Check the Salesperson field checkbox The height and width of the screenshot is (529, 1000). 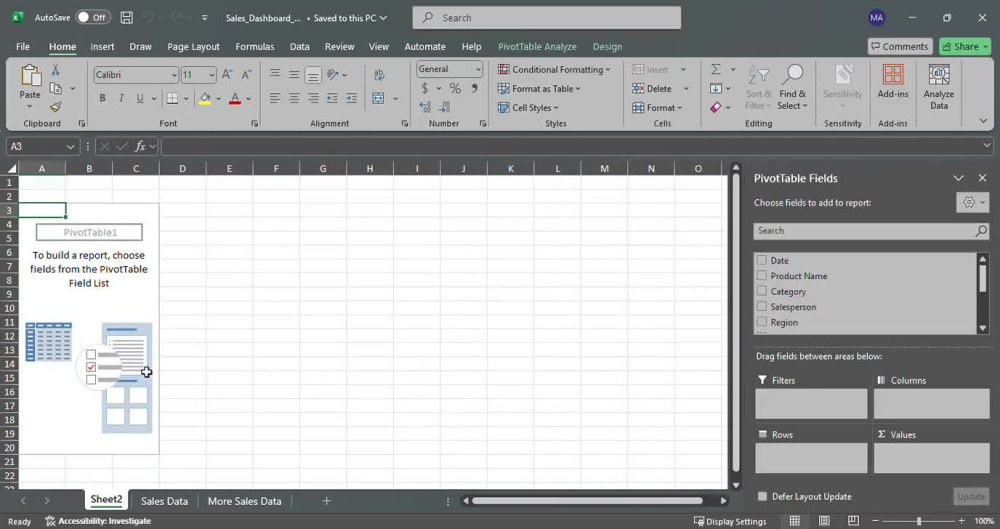761,306
